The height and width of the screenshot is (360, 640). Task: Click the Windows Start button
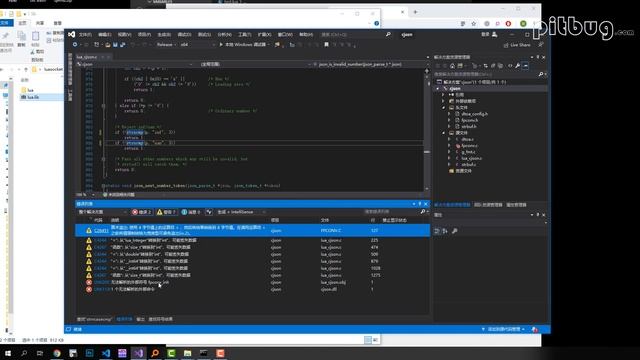(8, 353)
